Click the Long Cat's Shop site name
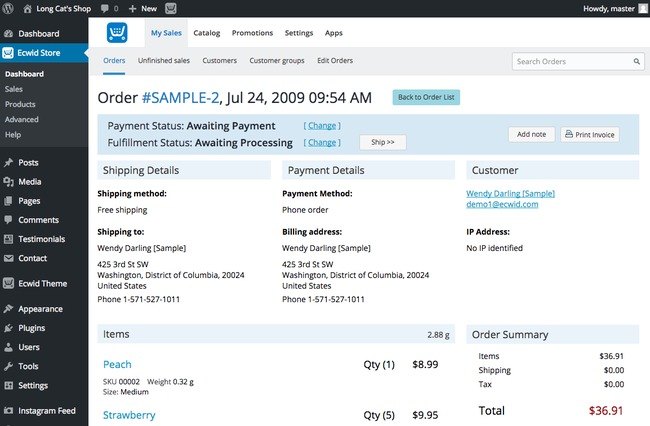This screenshot has width=650, height=426. click(x=63, y=8)
